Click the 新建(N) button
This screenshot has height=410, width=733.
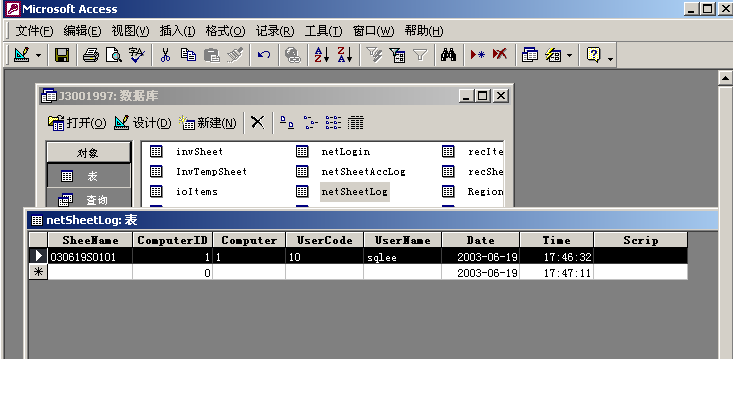tap(208, 123)
